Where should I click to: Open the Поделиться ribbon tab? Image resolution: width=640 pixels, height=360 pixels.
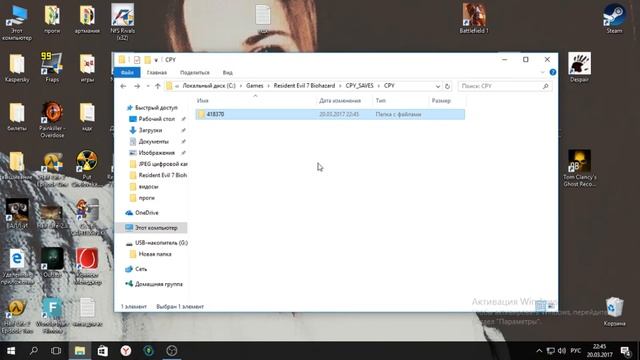[x=195, y=72]
